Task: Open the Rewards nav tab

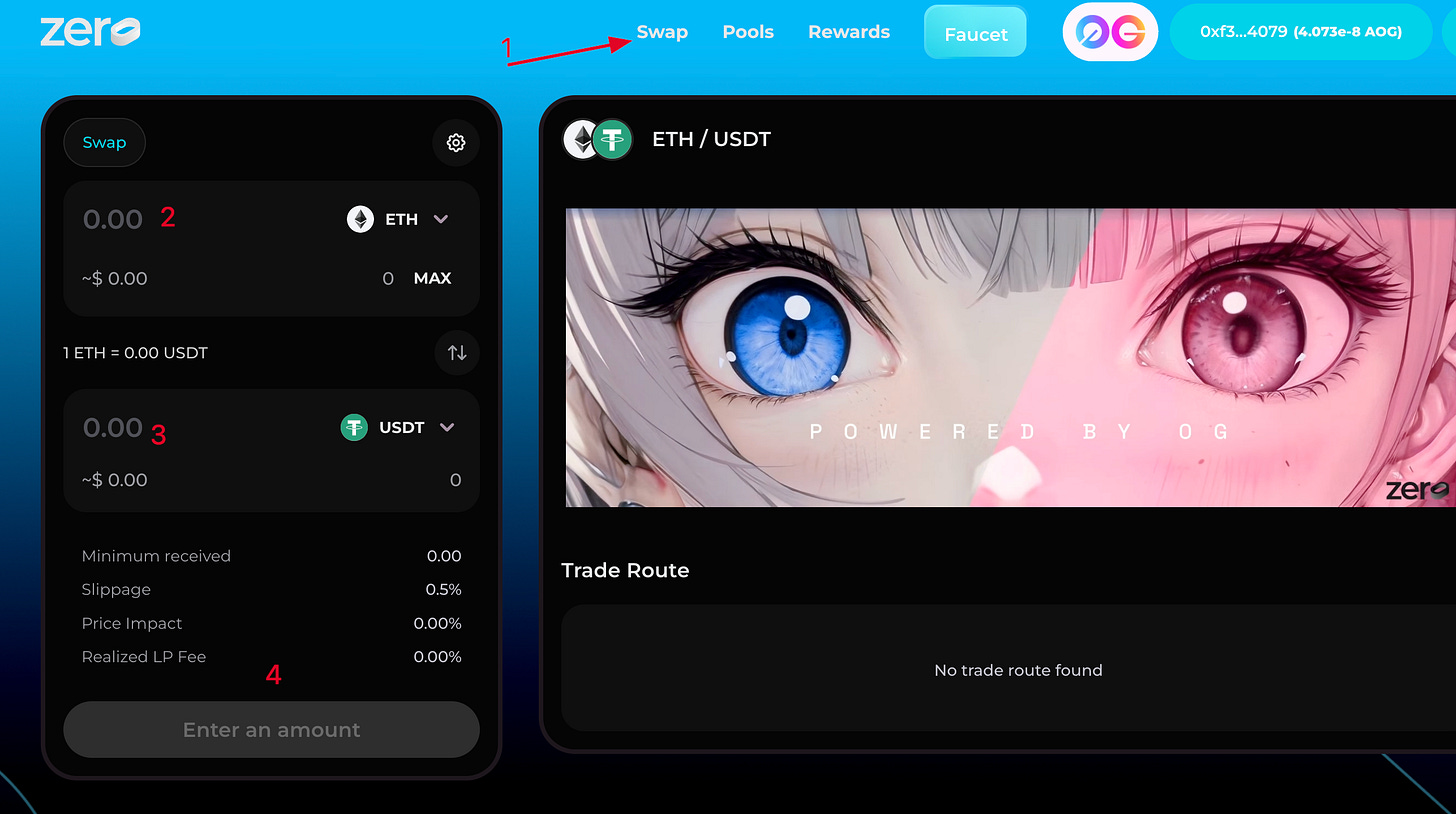Action: [849, 32]
